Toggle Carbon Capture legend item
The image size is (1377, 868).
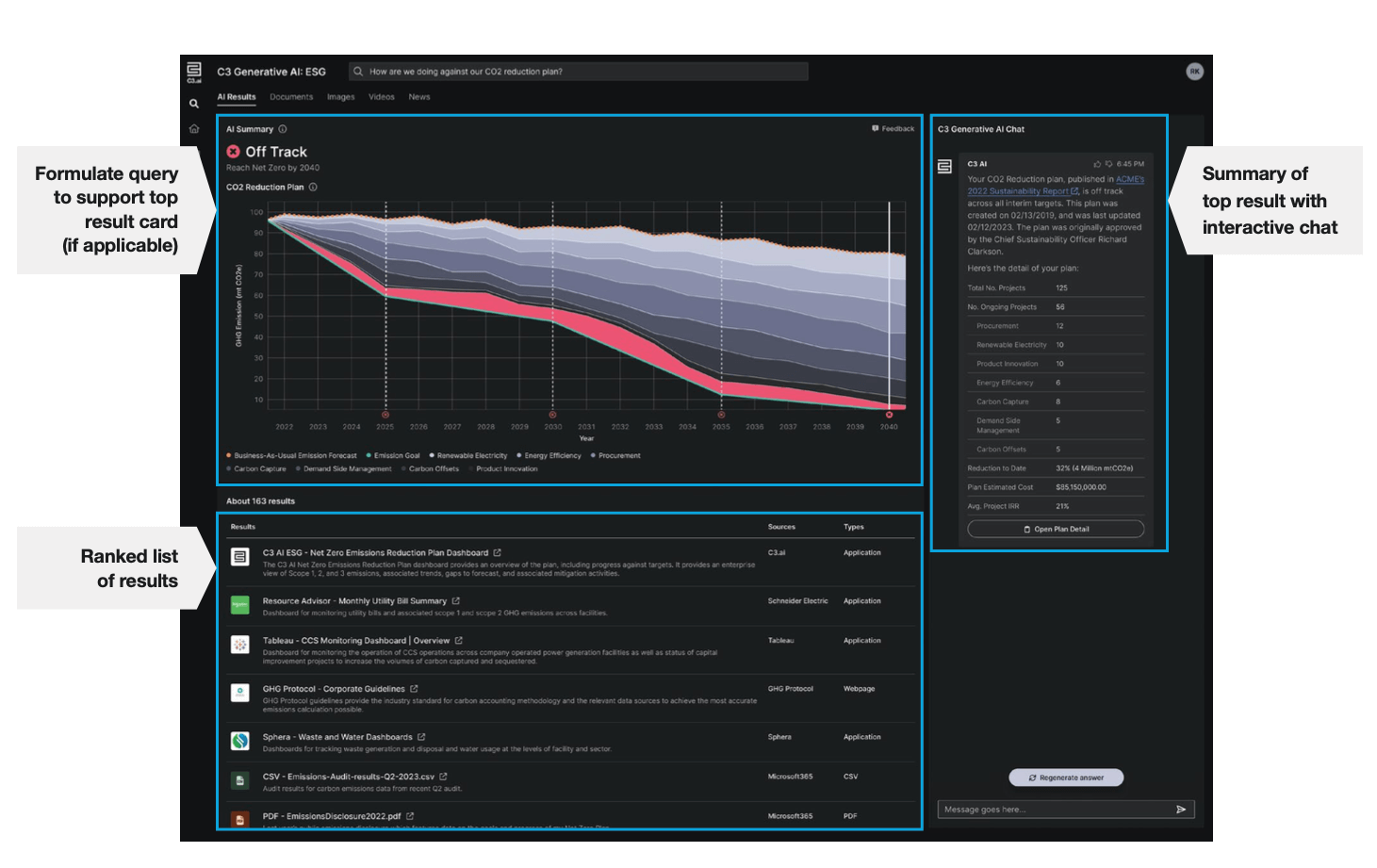[x=255, y=468]
